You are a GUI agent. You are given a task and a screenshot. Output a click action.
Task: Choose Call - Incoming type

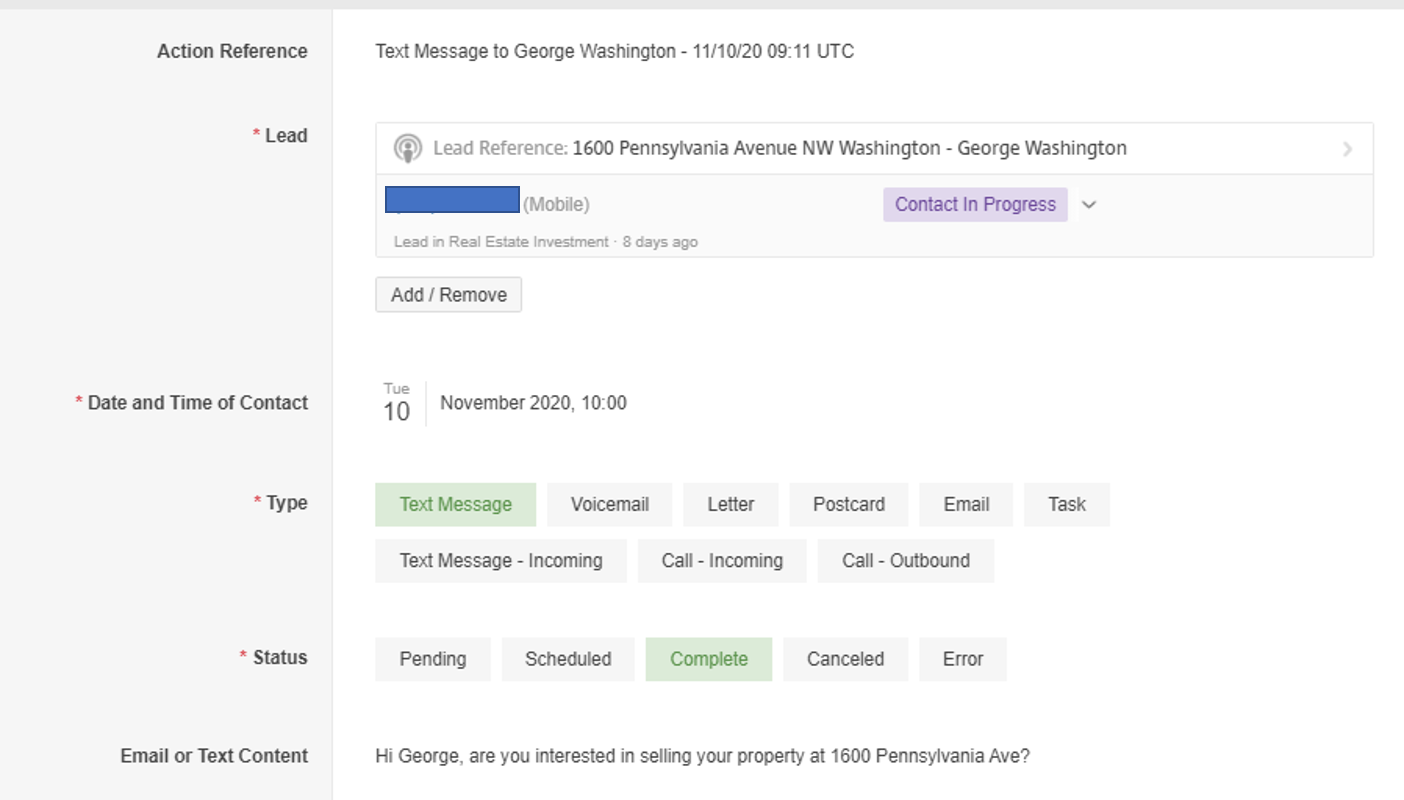pyautogui.click(x=721, y=561)
